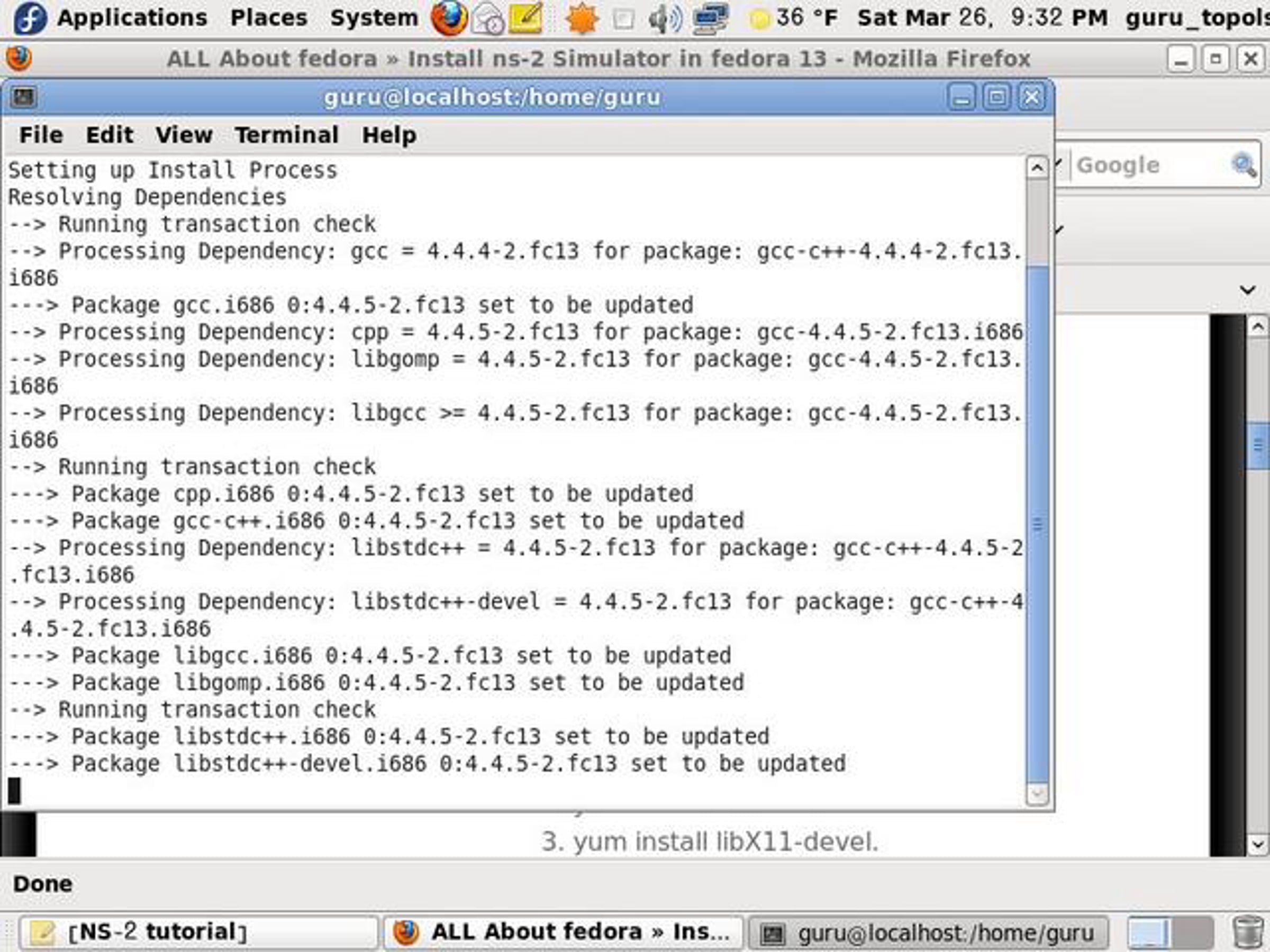
Task: Open the sticky notes panel icon
Action: click(x=525, y=19)
